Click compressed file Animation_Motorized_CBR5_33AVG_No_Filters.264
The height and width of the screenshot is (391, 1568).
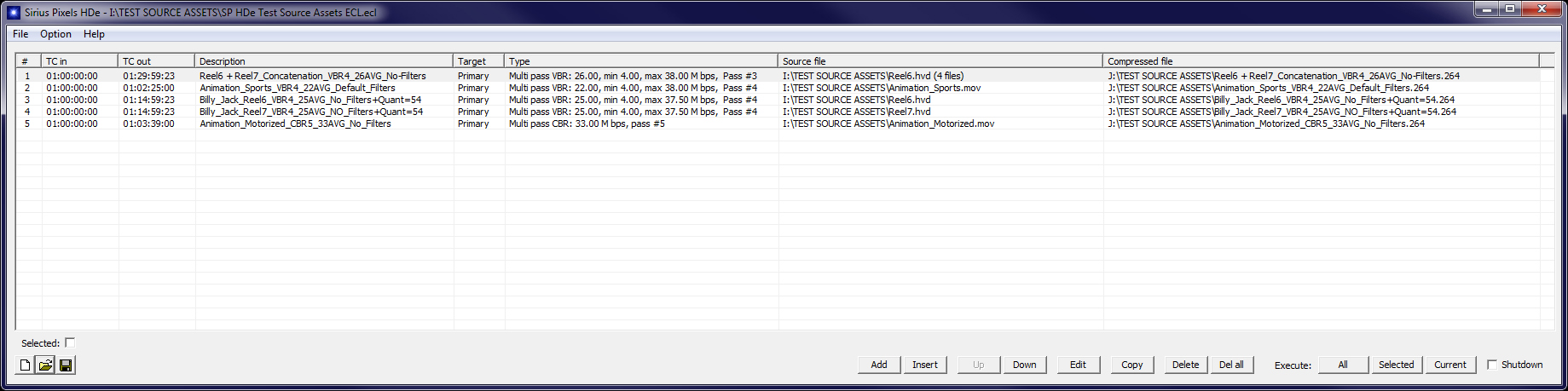coord(1266,124)
